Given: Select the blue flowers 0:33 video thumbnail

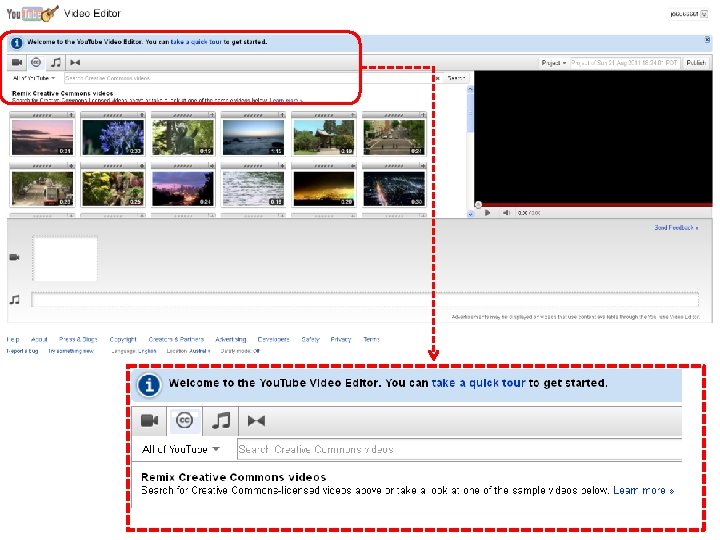Looking at the screenshot, I should click(113, 137).
